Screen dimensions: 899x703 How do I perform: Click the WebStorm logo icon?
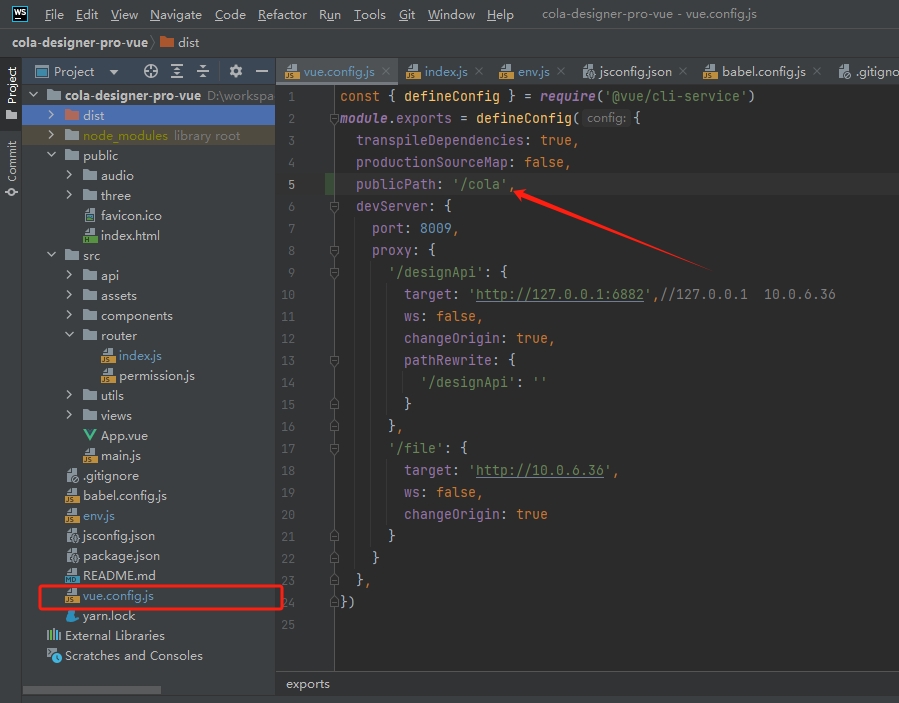pos(19,14)
